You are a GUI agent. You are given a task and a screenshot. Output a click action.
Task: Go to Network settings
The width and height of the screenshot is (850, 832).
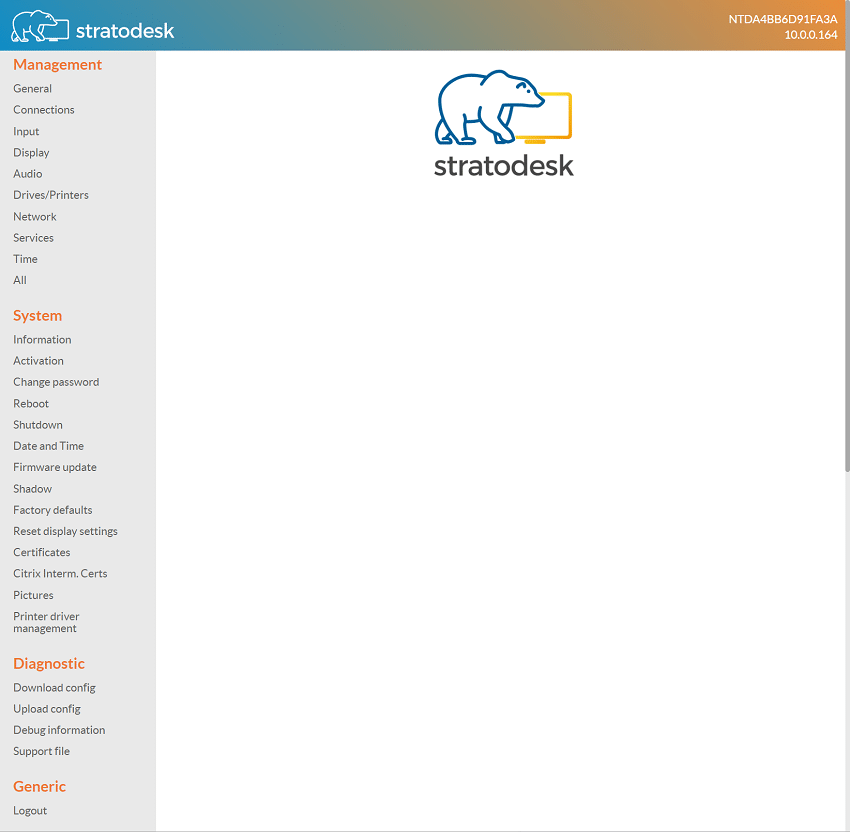click(x=35, y=216)
